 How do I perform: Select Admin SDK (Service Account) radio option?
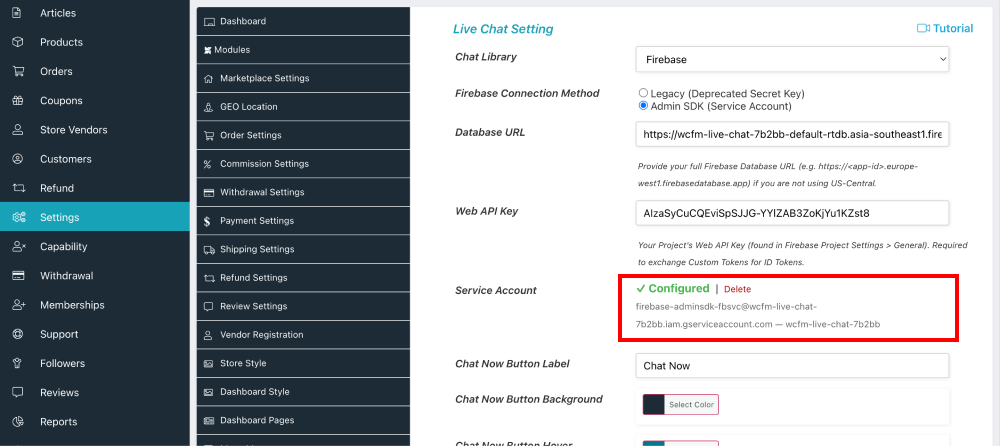tap(643, 106)
